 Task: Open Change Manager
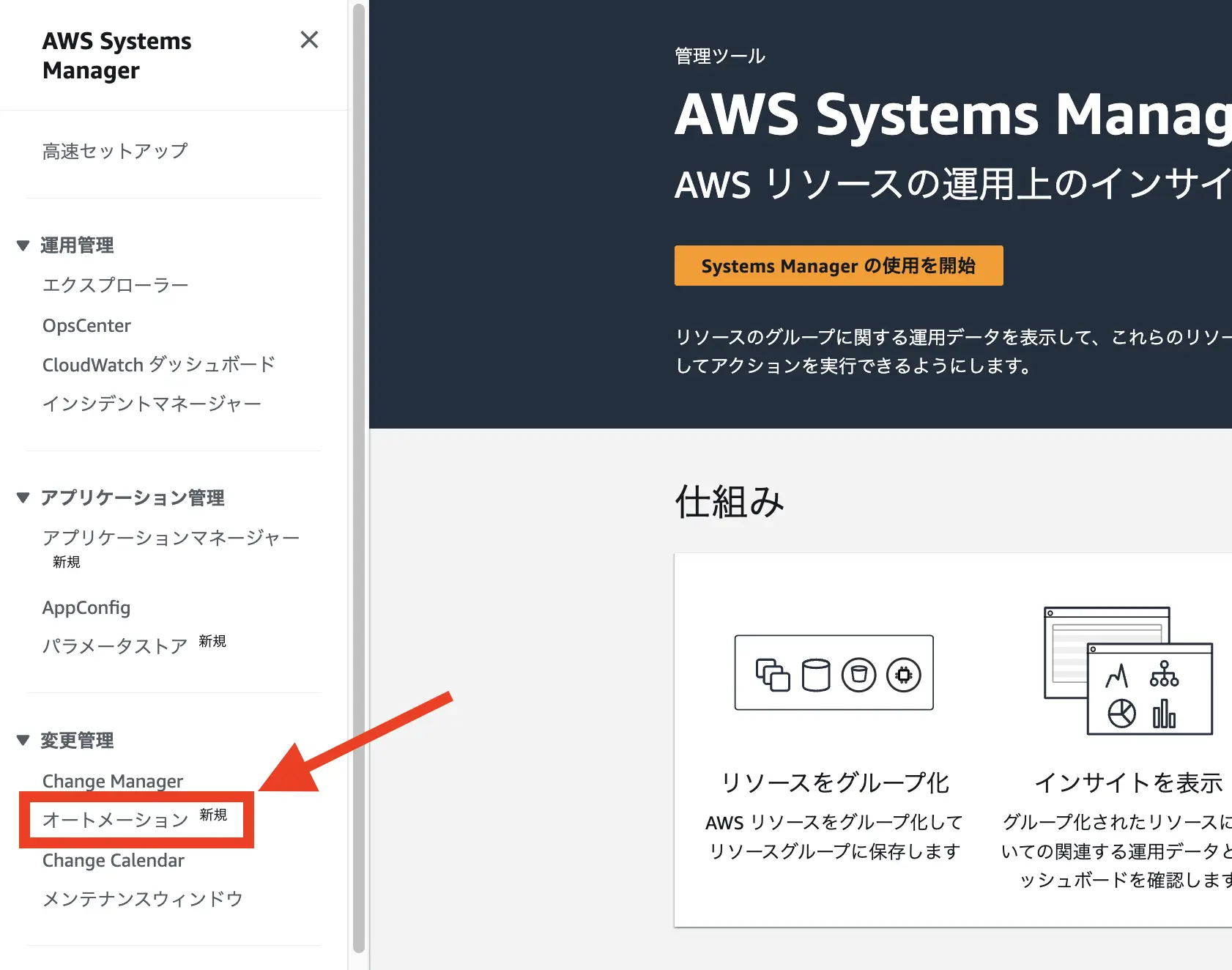111,781
